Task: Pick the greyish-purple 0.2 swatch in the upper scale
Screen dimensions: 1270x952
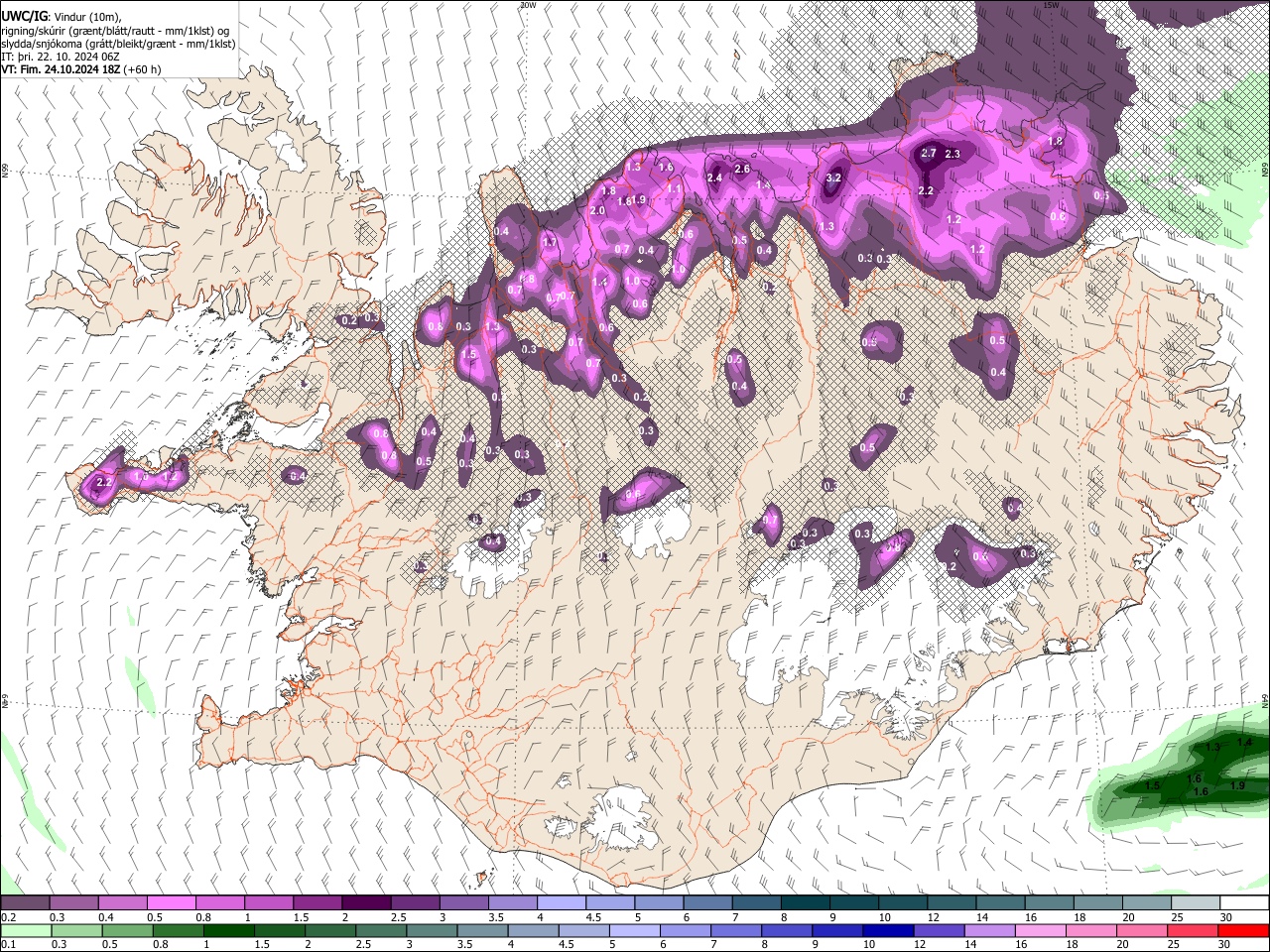Action: (x=25, y=903)
